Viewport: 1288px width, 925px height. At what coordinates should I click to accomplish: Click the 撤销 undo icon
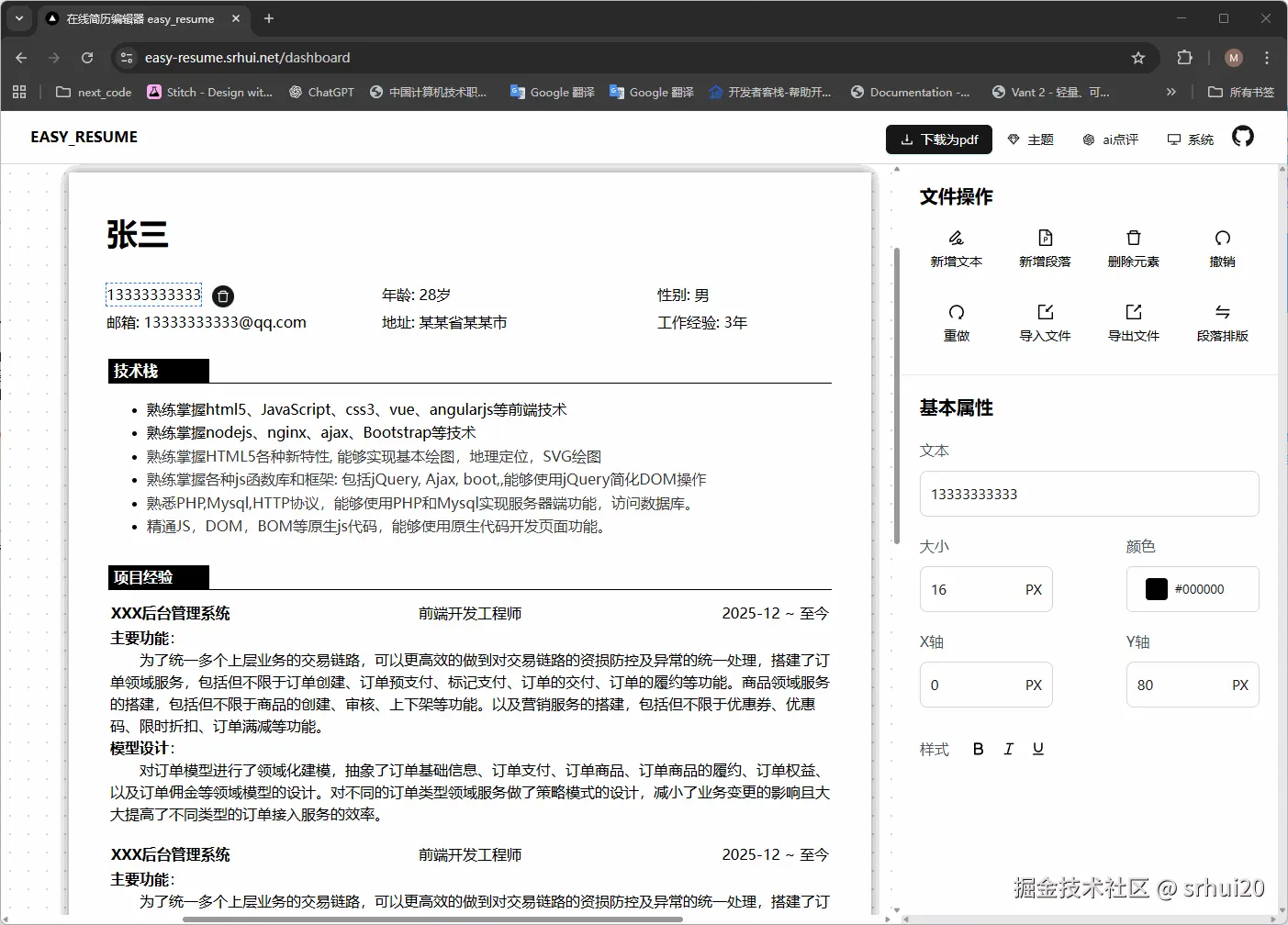pyautogui.click(x=1222, y=238)
